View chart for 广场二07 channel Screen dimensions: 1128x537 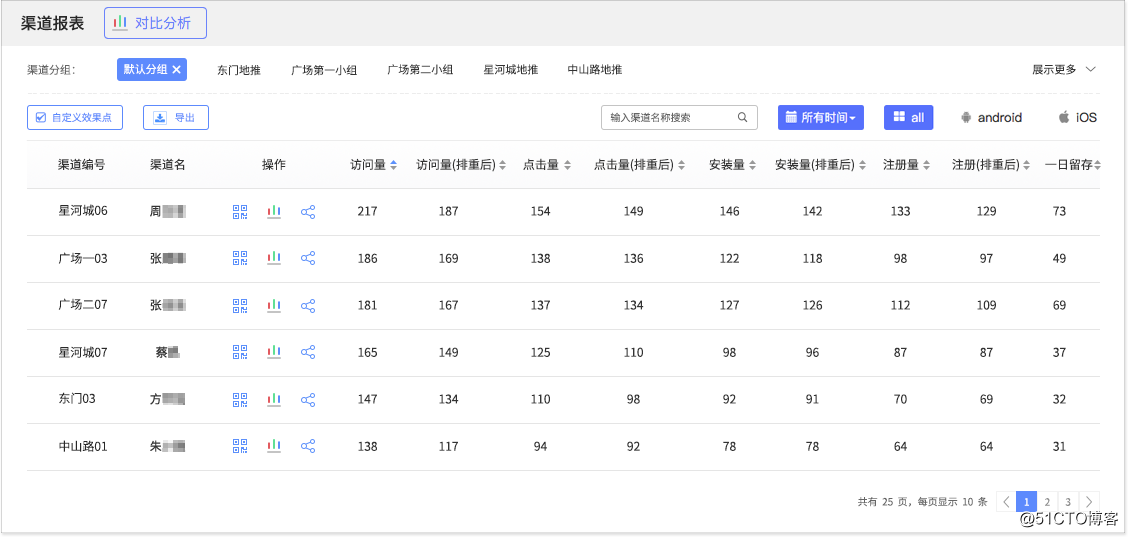[x=273, y=306]
